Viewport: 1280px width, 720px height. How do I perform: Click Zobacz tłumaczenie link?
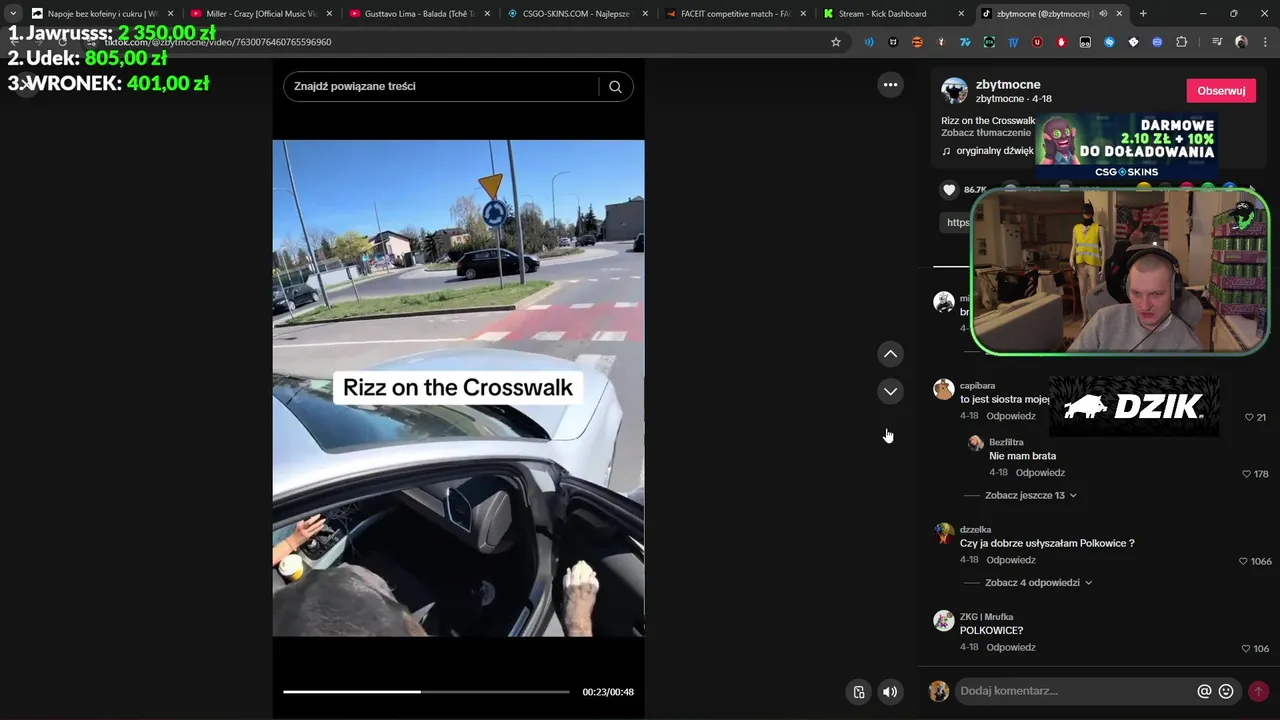986,132
